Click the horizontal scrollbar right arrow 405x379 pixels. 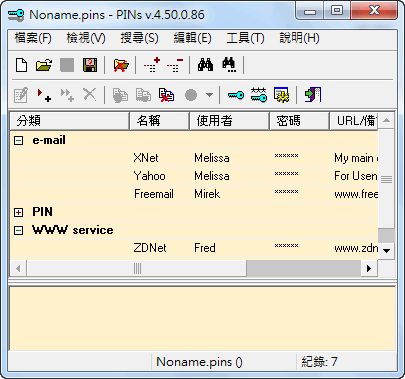click(369, 268)
